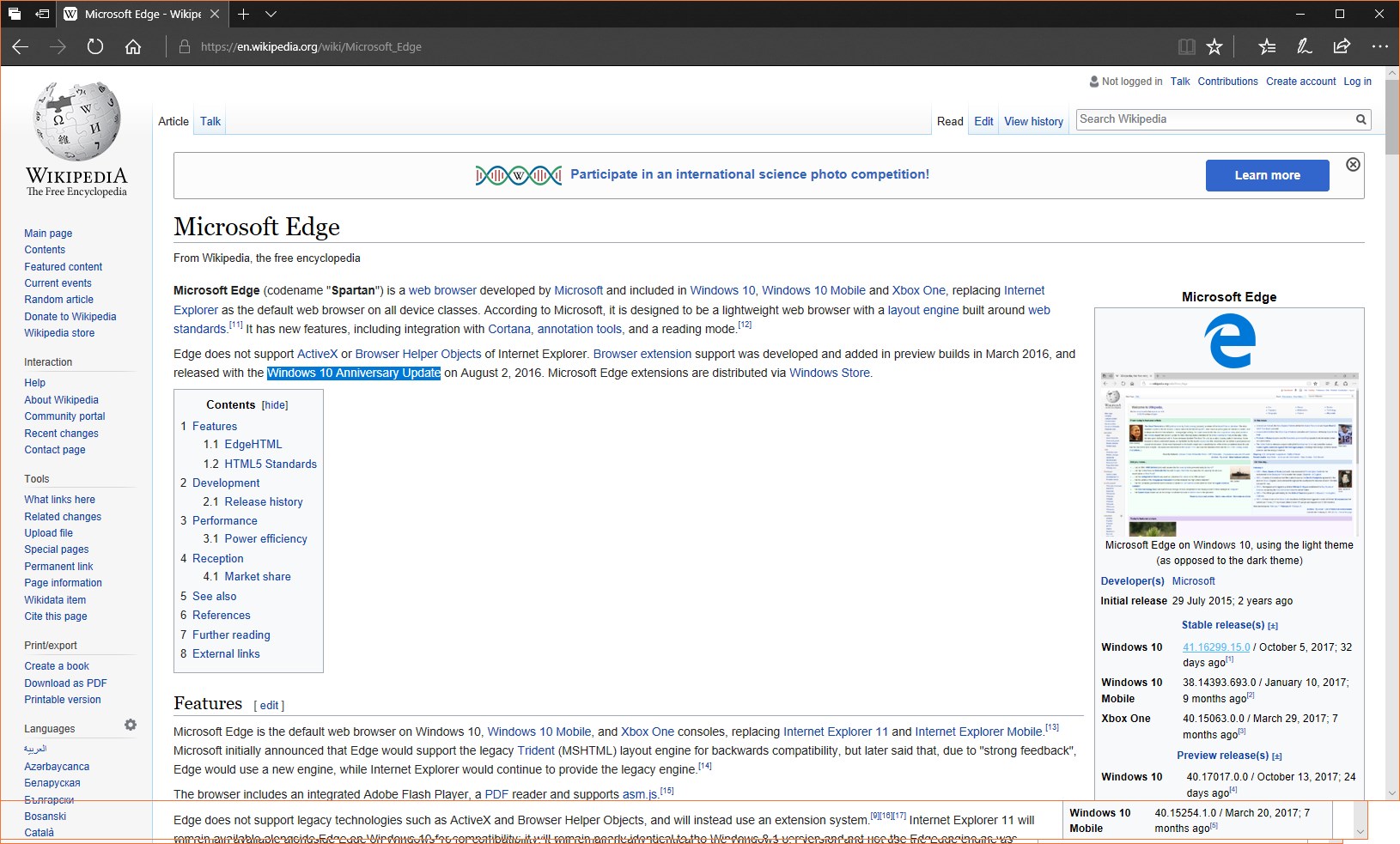Image resolution: width=1400 pixels, height=844 pixels.
Task: Open Main page sidebar link
Action: tap(48, 234)
